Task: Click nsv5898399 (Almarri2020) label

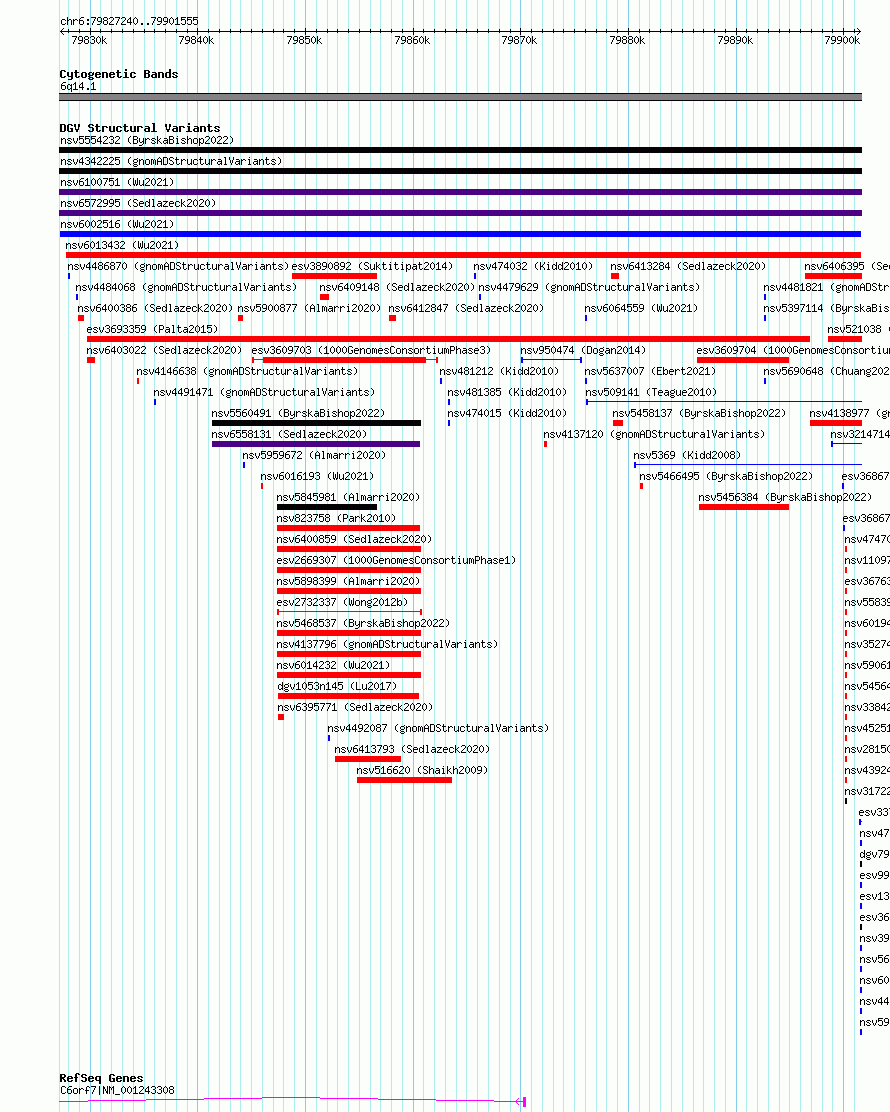Action: tap(348, 581)
